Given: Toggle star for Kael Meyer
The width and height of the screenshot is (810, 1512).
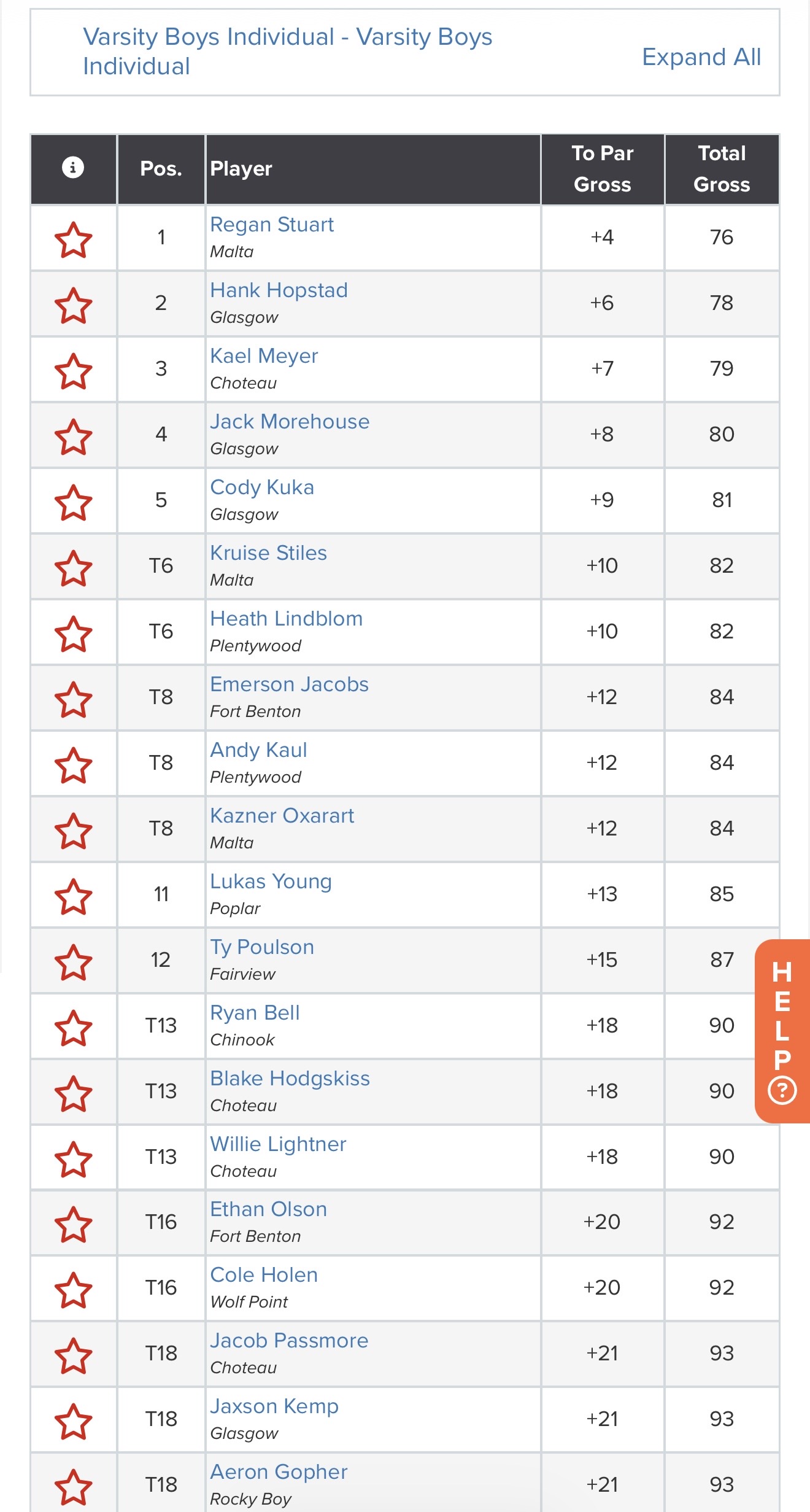Looking at the screenshot, I should (74, 371).
